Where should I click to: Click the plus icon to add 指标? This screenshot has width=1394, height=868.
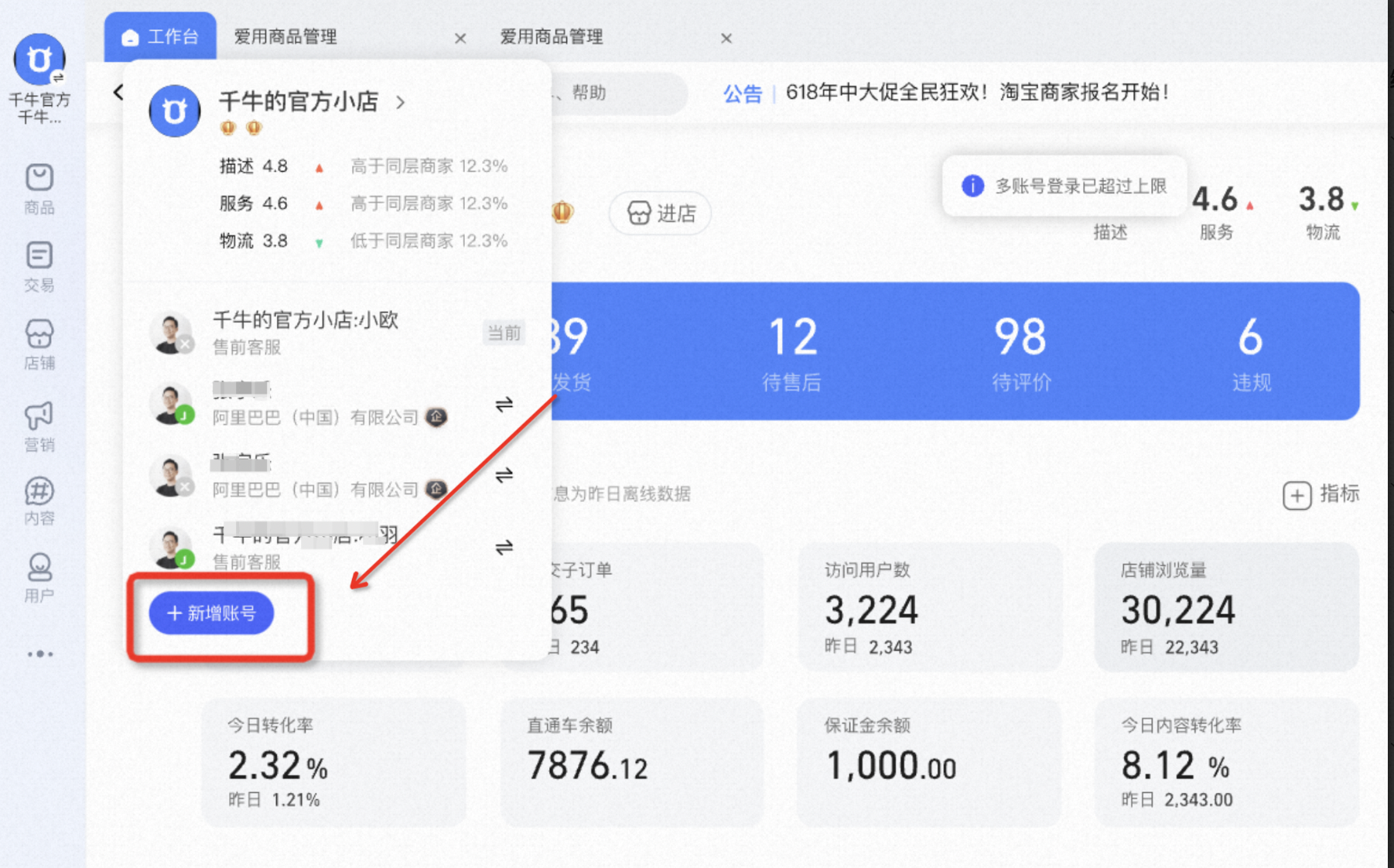pyautogui.click(x=1297, y=495)
